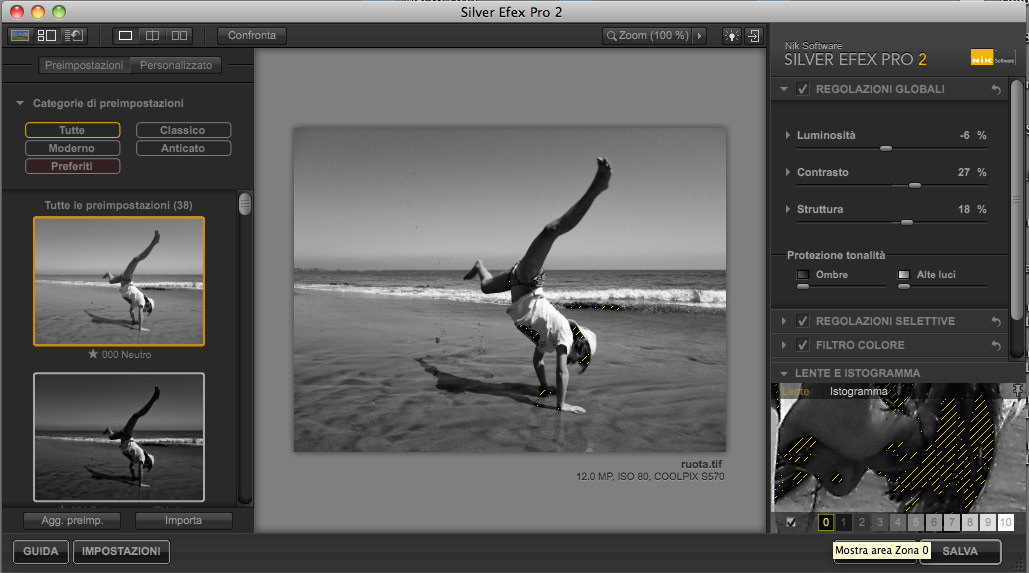Click the Alte luci protection slider handle
The width and height of the screenshot is (1029, 573).
tap(904, 287)
